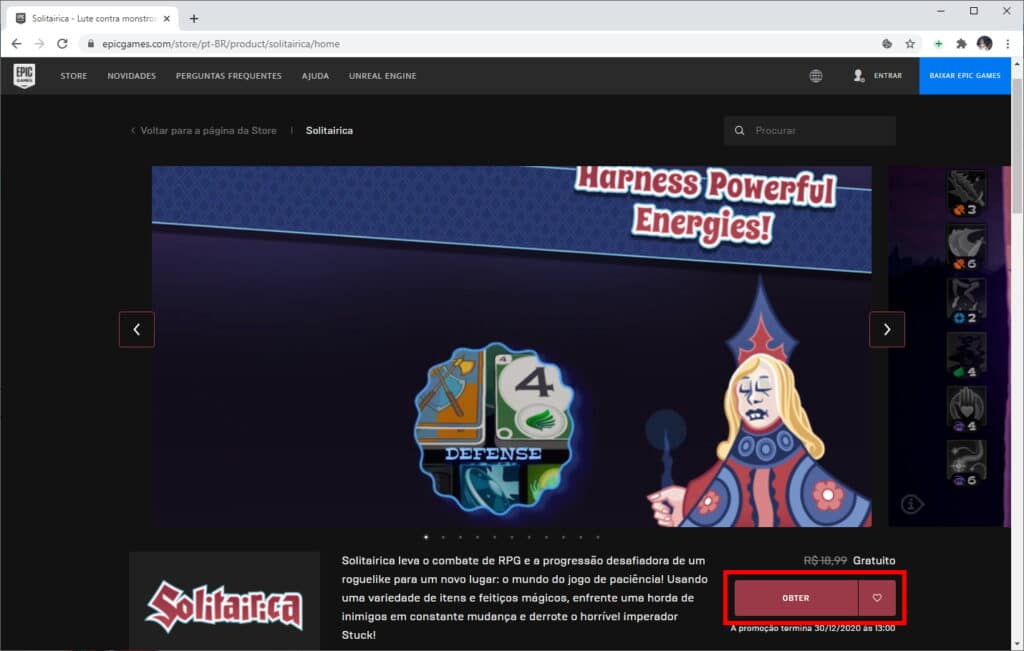Image resolution: width=1024 pixels, height=651 pixels.
Task: Click the Solitairica game logo
Action: pos(225,606)
